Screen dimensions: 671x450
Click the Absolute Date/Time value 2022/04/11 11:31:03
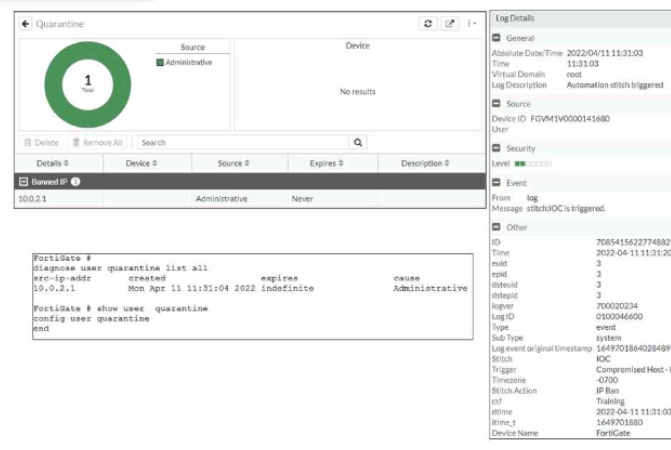[x=605, y=53]
